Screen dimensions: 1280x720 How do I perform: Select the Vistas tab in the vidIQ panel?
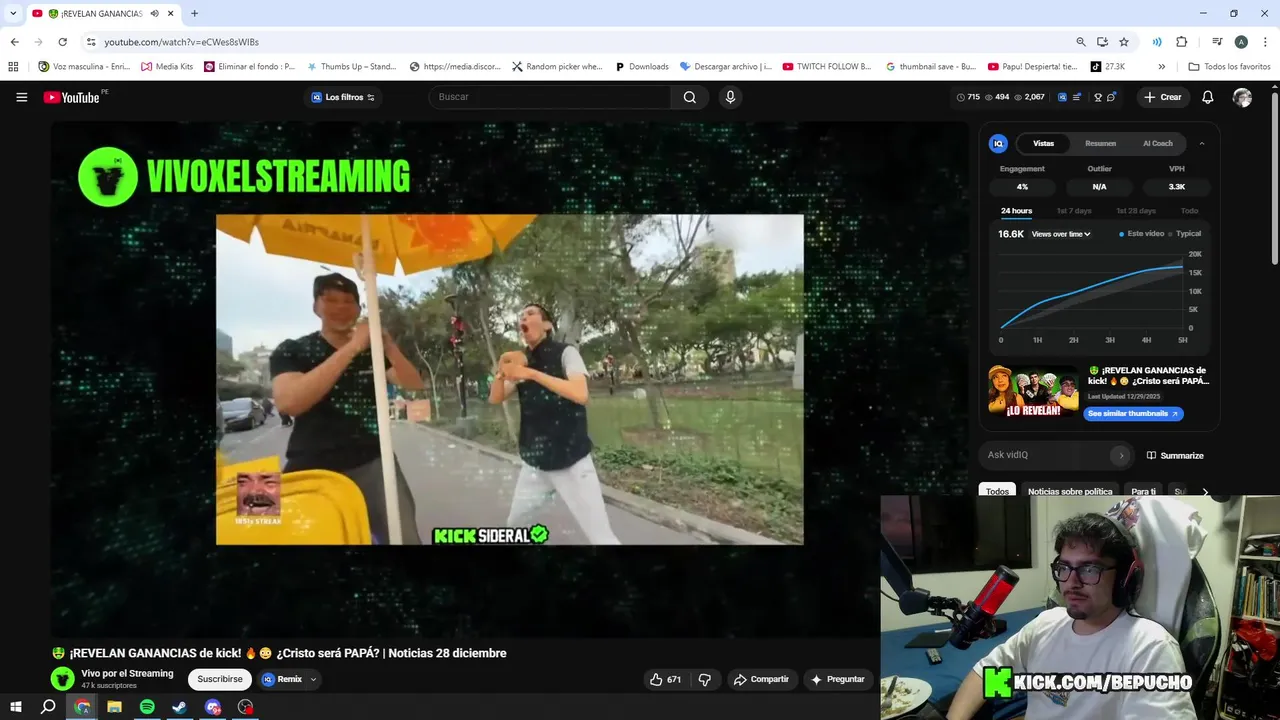1043,143
